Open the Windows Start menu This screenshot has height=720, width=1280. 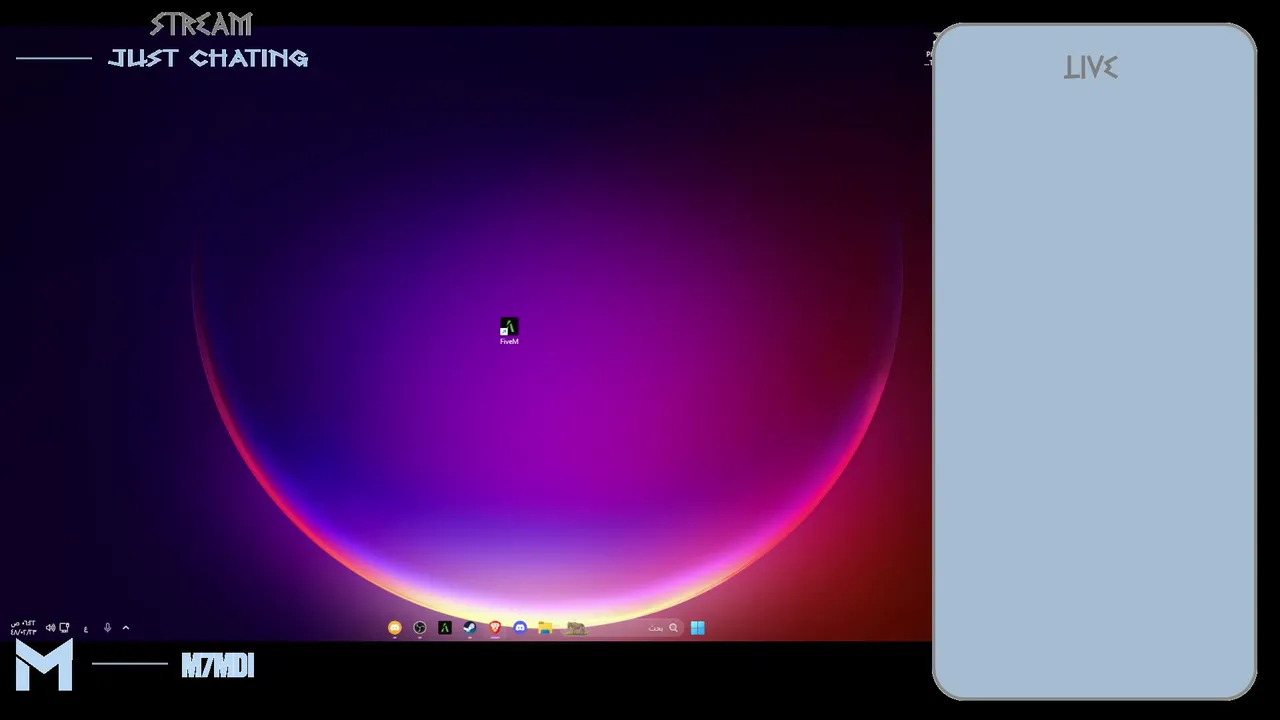[697, 628]
